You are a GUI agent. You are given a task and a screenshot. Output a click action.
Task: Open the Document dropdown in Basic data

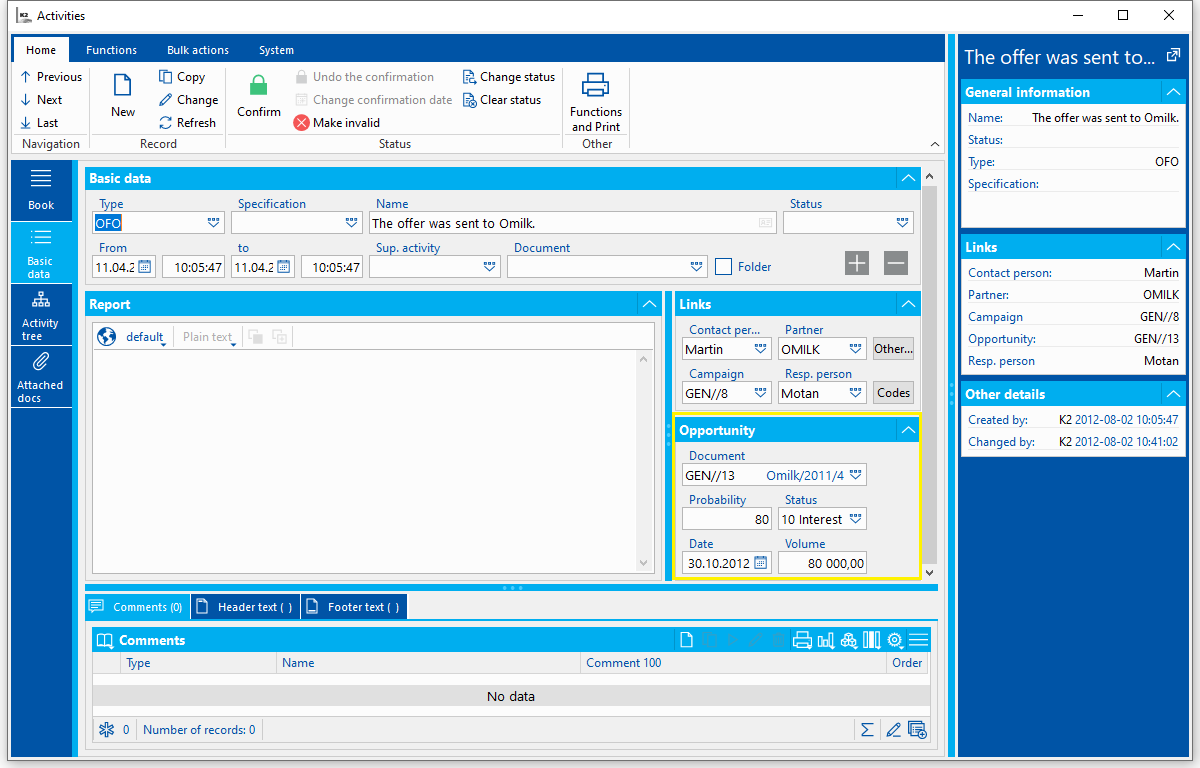(697, 267)
